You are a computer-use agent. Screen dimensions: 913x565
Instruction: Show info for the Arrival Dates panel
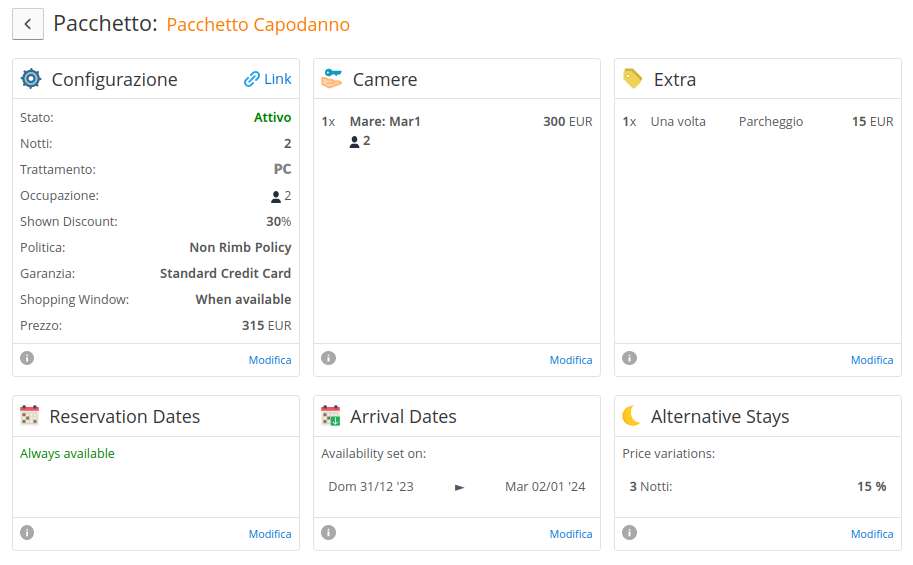[x=328, y=532]
